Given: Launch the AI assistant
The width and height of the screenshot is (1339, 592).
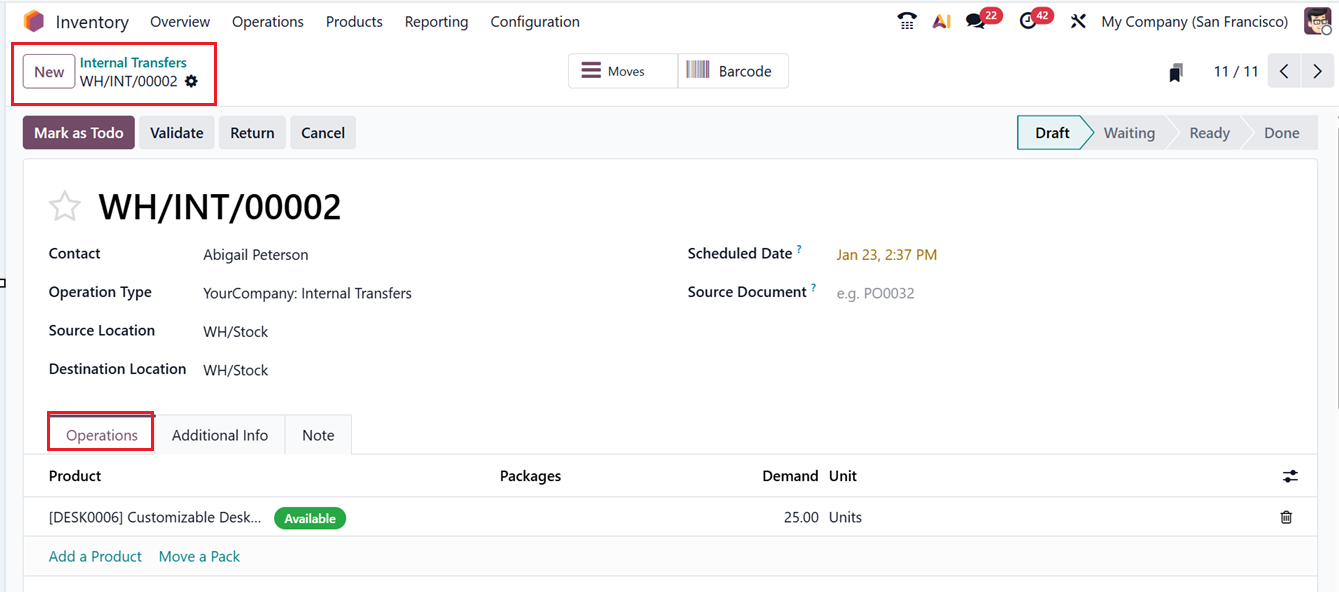Looking at the screenshot, I should (941, 20).
